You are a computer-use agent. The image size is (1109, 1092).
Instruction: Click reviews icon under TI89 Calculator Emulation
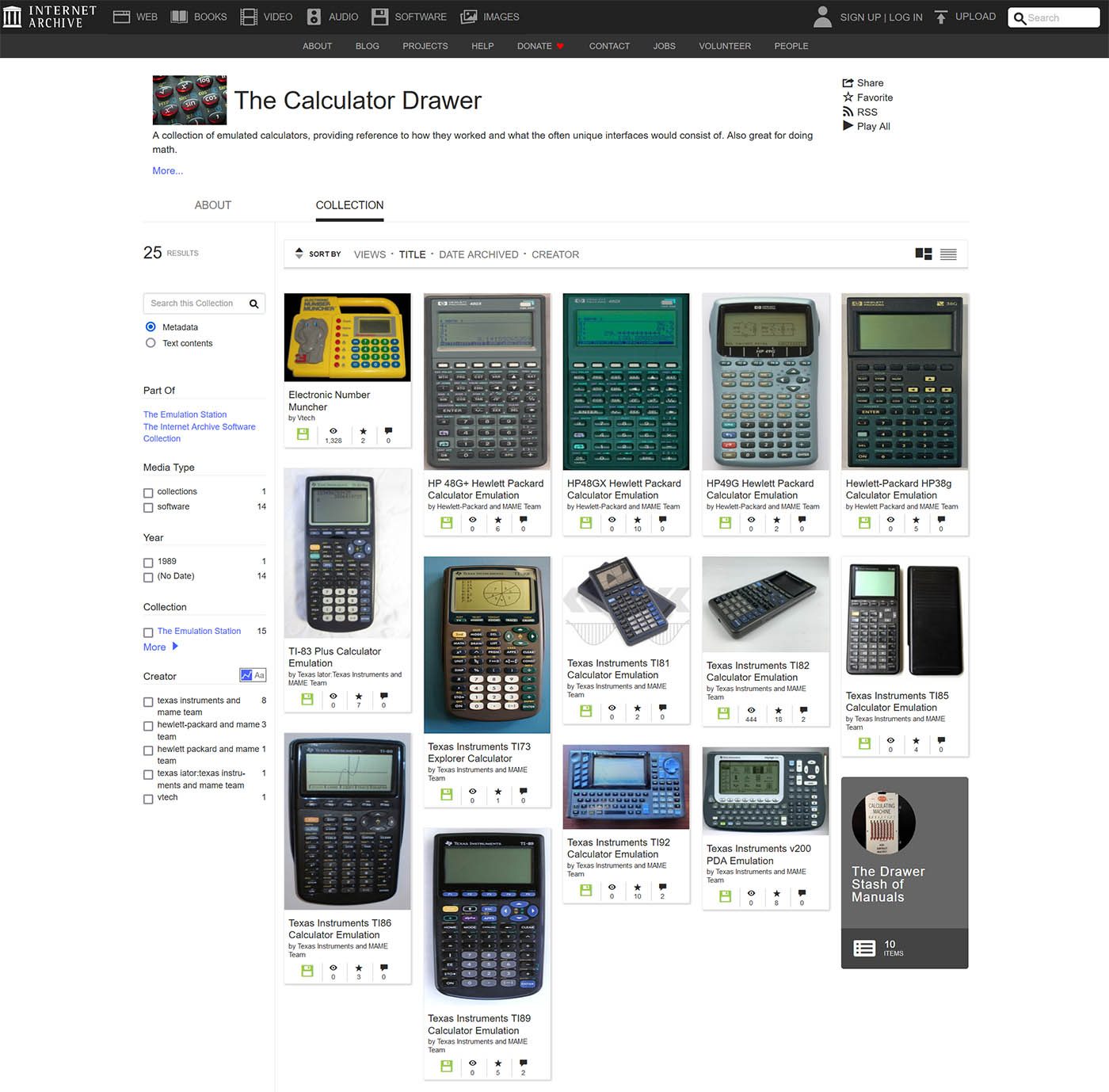[x=523, y=1063]
